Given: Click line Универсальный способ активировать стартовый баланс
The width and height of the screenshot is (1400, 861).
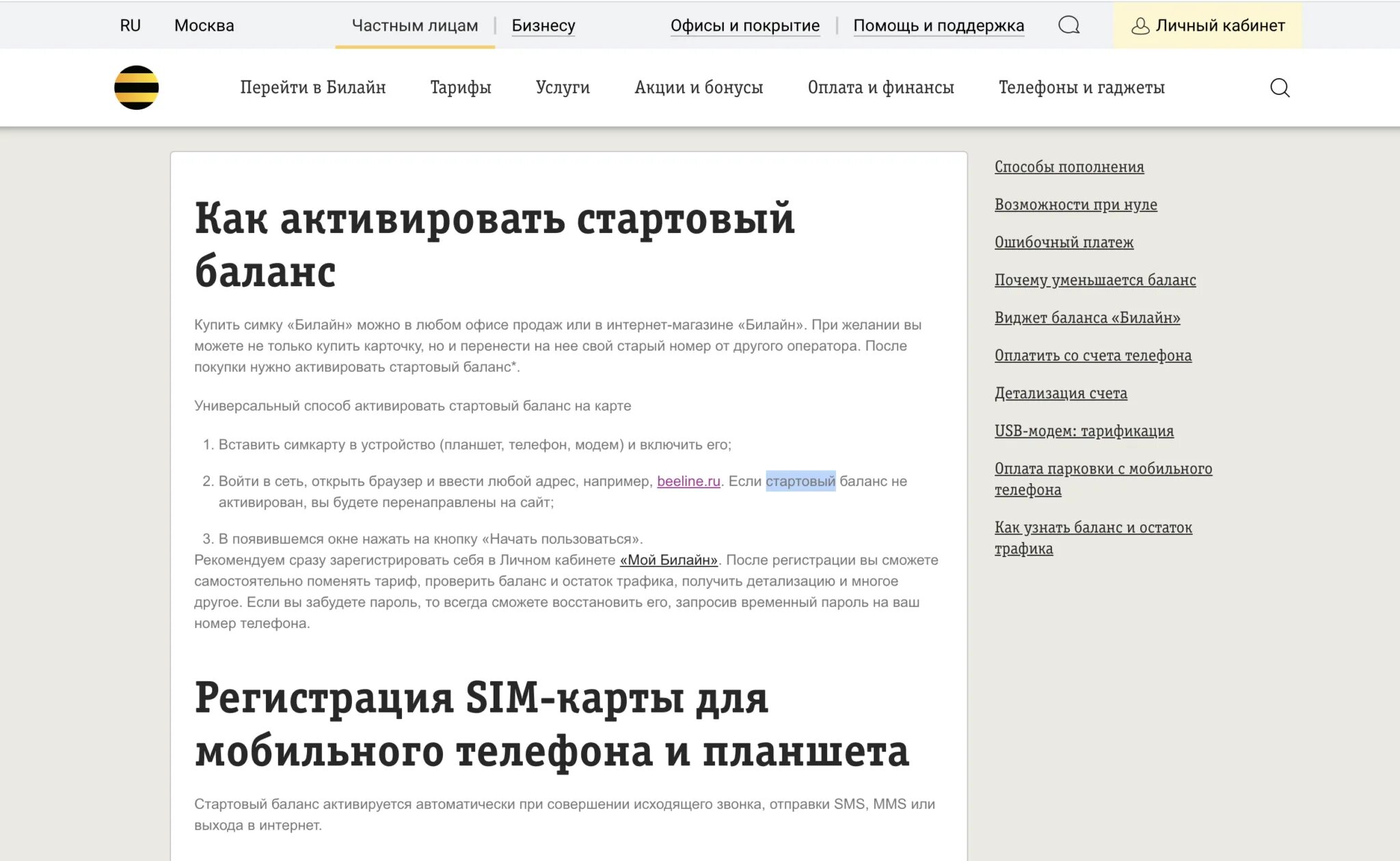Looking at the screenshot, I should coord(413,406).
